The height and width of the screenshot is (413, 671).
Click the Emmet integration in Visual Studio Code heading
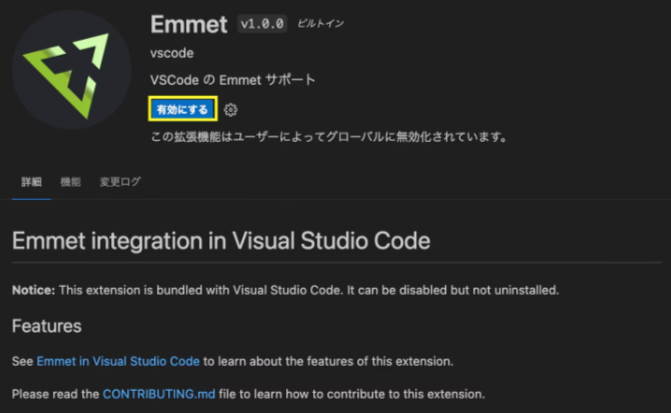(221, 241)
